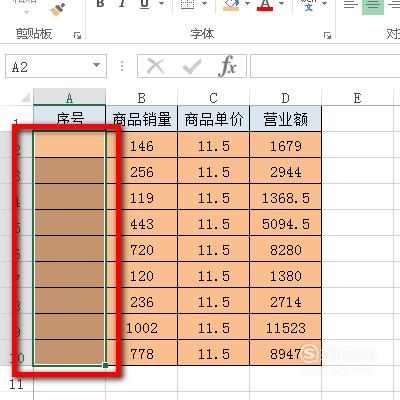Select the cell containing 2944
The image size is (400, 400).
click(x=286, y=171)
